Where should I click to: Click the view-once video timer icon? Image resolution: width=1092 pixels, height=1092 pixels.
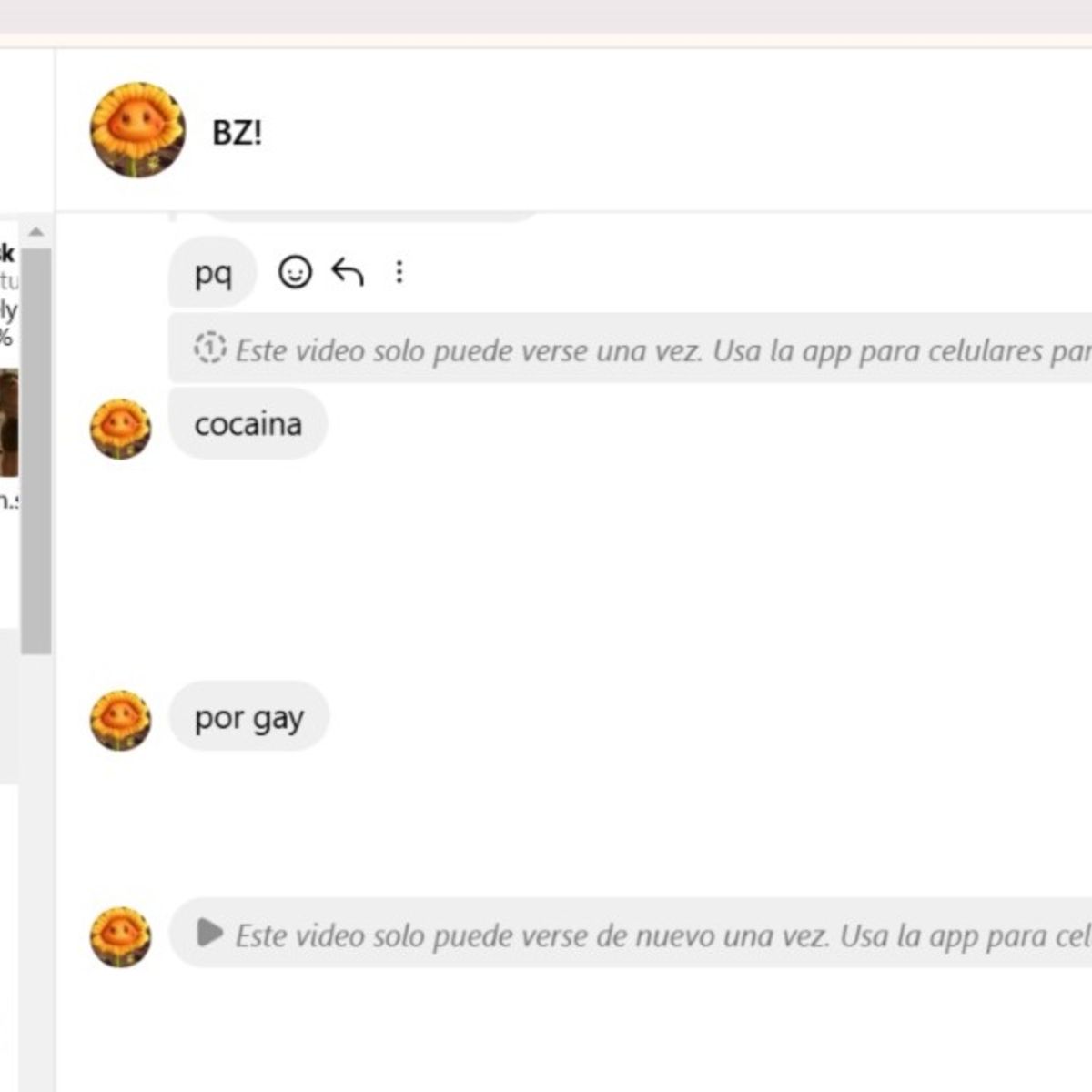click(x=210, y=348)
